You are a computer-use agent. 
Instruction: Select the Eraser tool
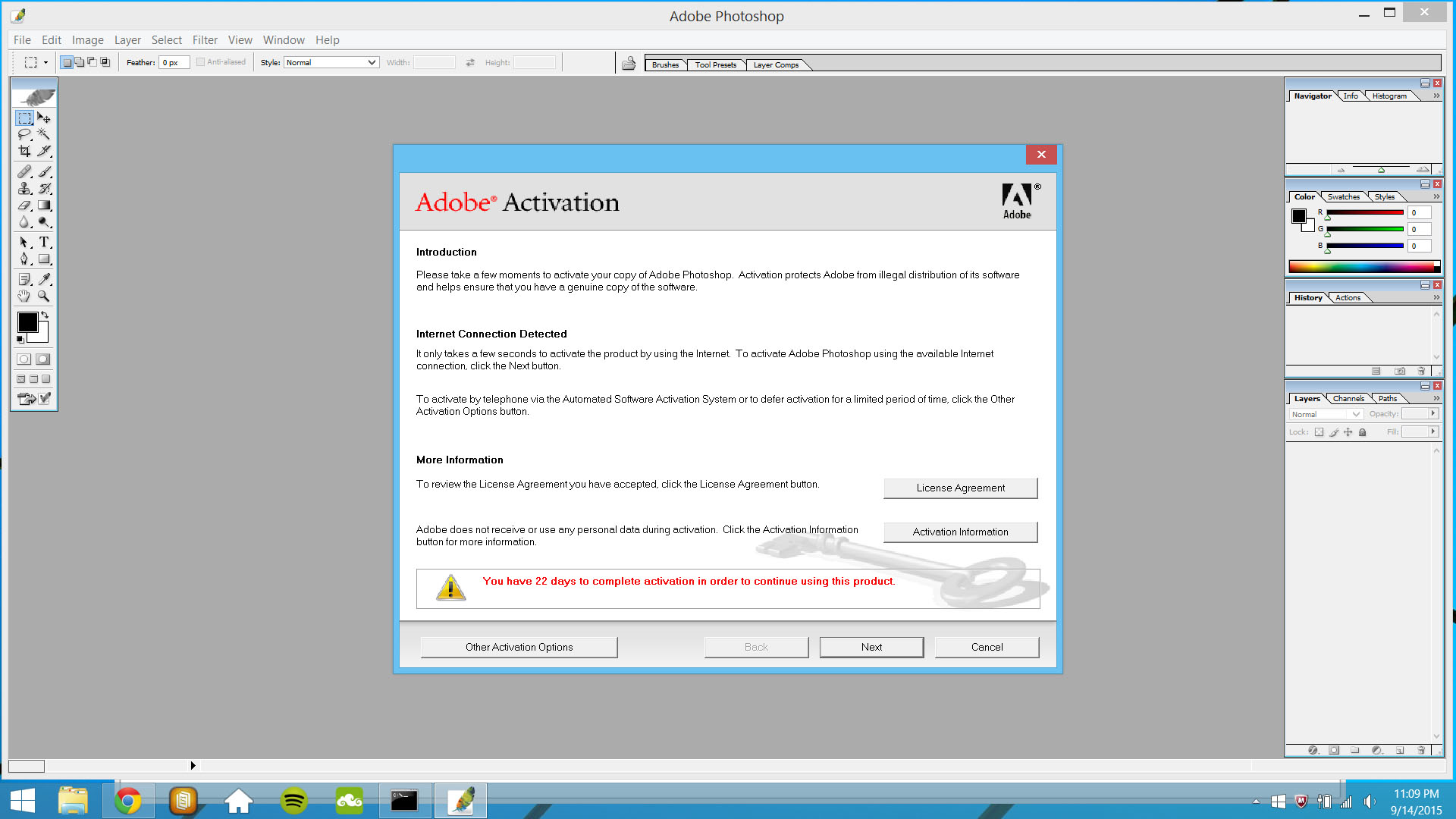[24, 206]
